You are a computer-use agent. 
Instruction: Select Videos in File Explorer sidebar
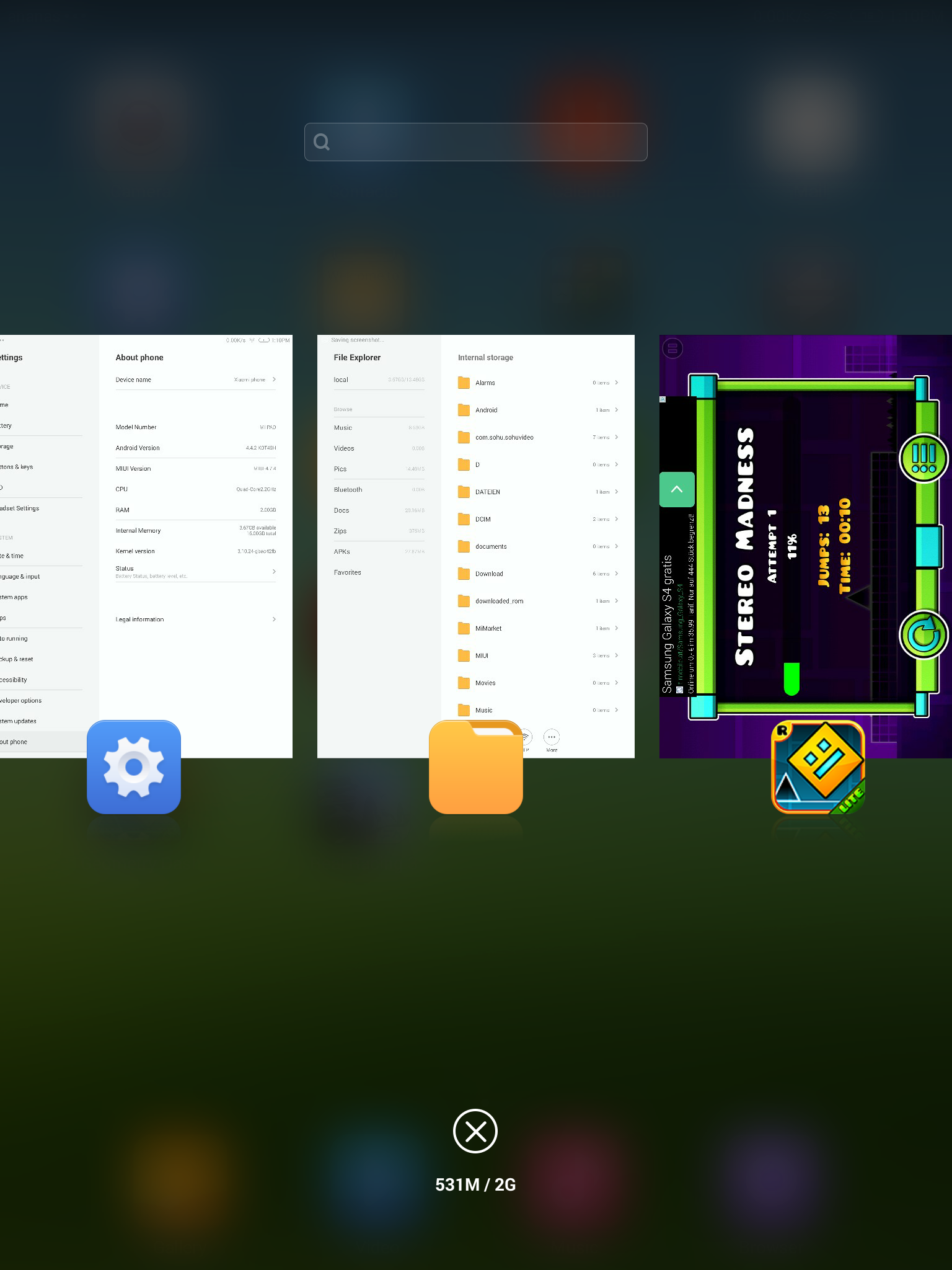tap(379, 448)
